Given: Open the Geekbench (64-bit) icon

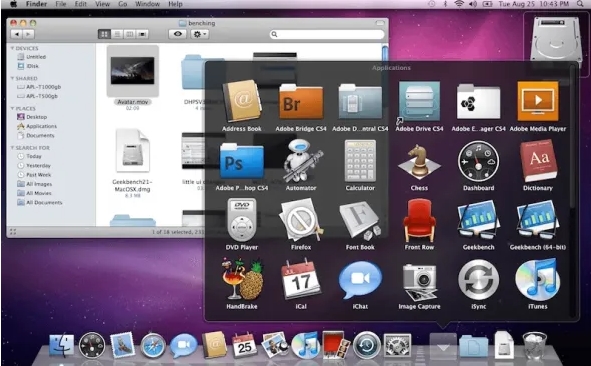Looking at the screenshot, I should point(537,220).
